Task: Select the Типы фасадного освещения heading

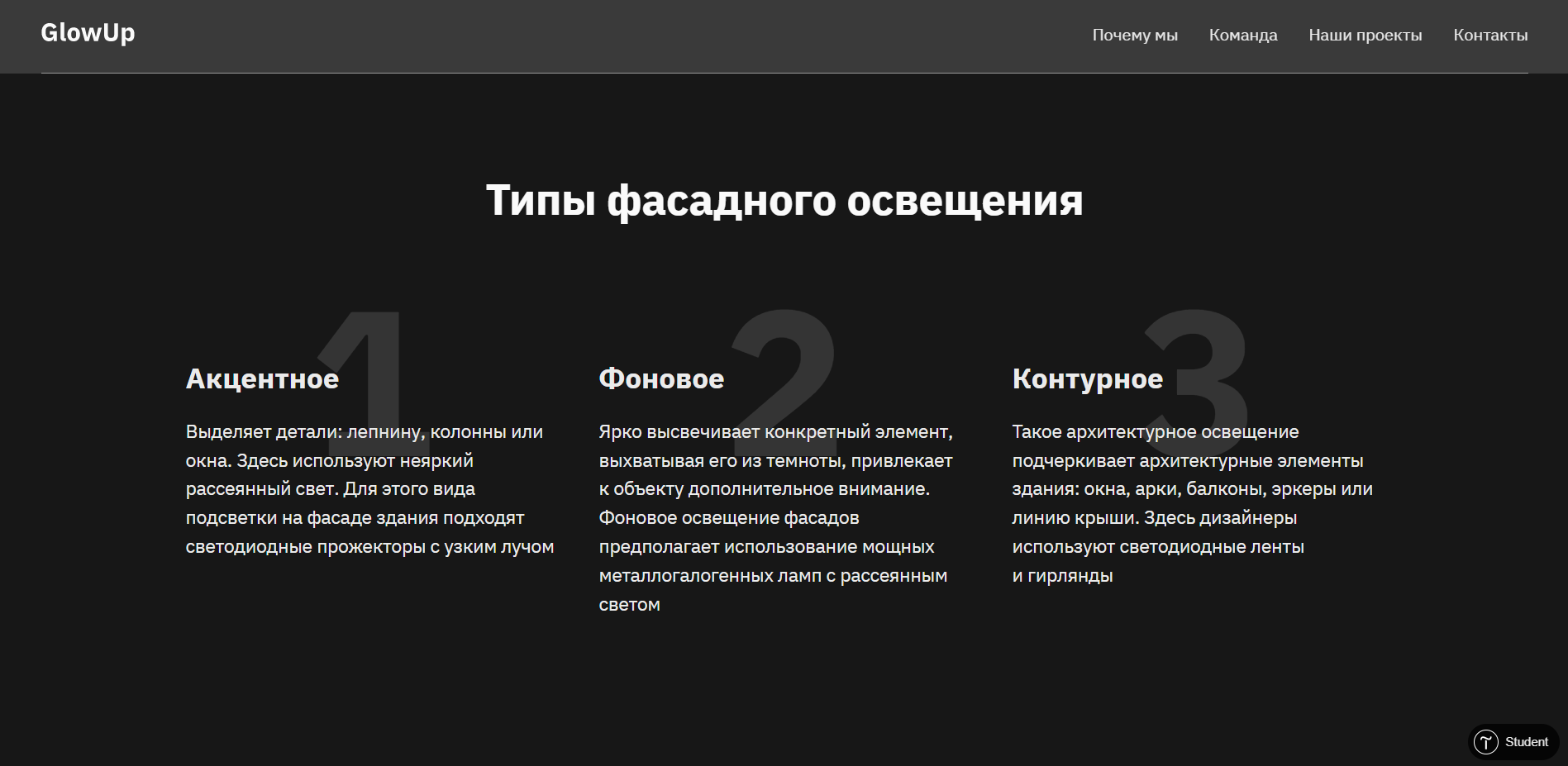Action: 784,200
